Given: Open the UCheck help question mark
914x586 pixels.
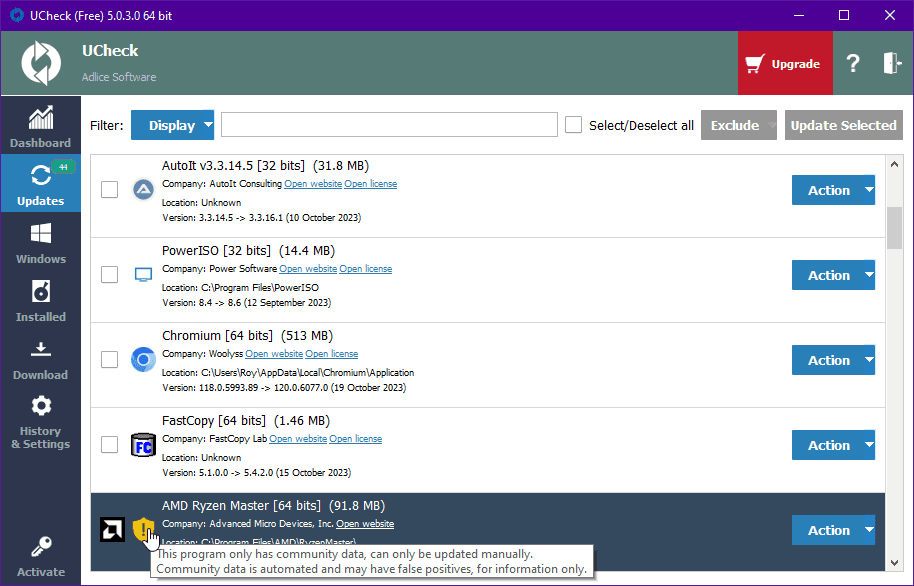Looking at the screenshot, I should point(852,62).
